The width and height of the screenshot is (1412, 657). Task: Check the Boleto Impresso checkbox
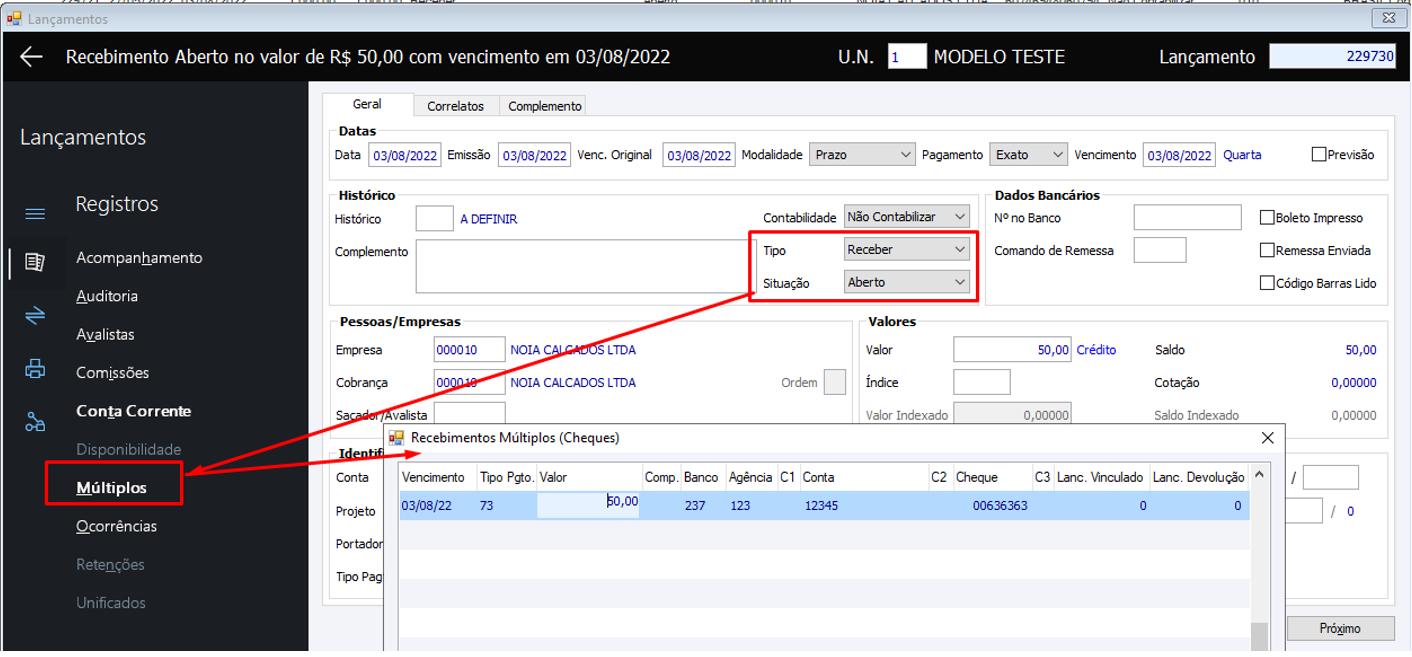(1267, 217)
